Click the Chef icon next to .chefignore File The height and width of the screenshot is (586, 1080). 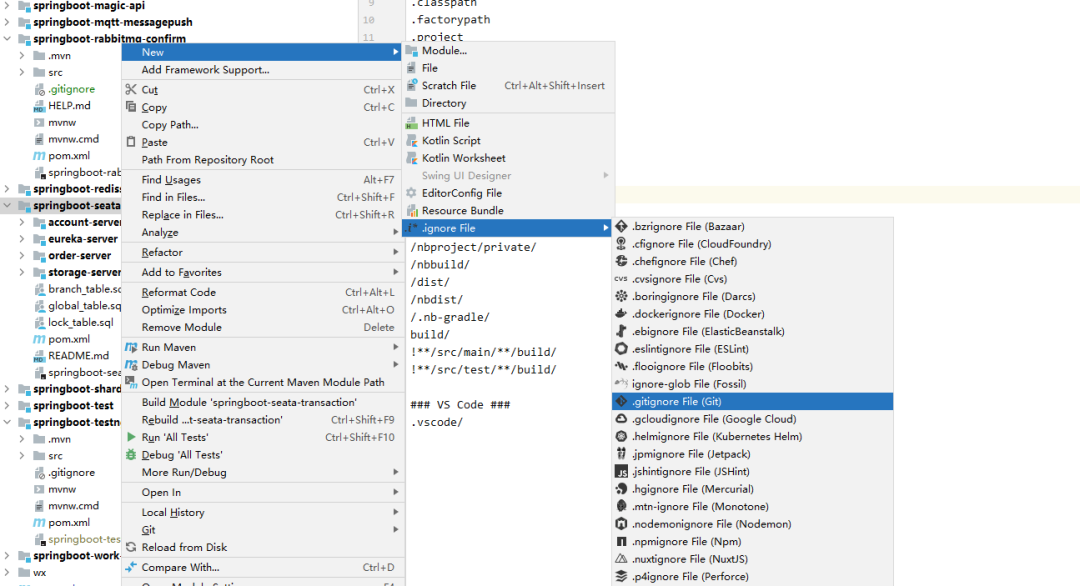pos(621,262)
